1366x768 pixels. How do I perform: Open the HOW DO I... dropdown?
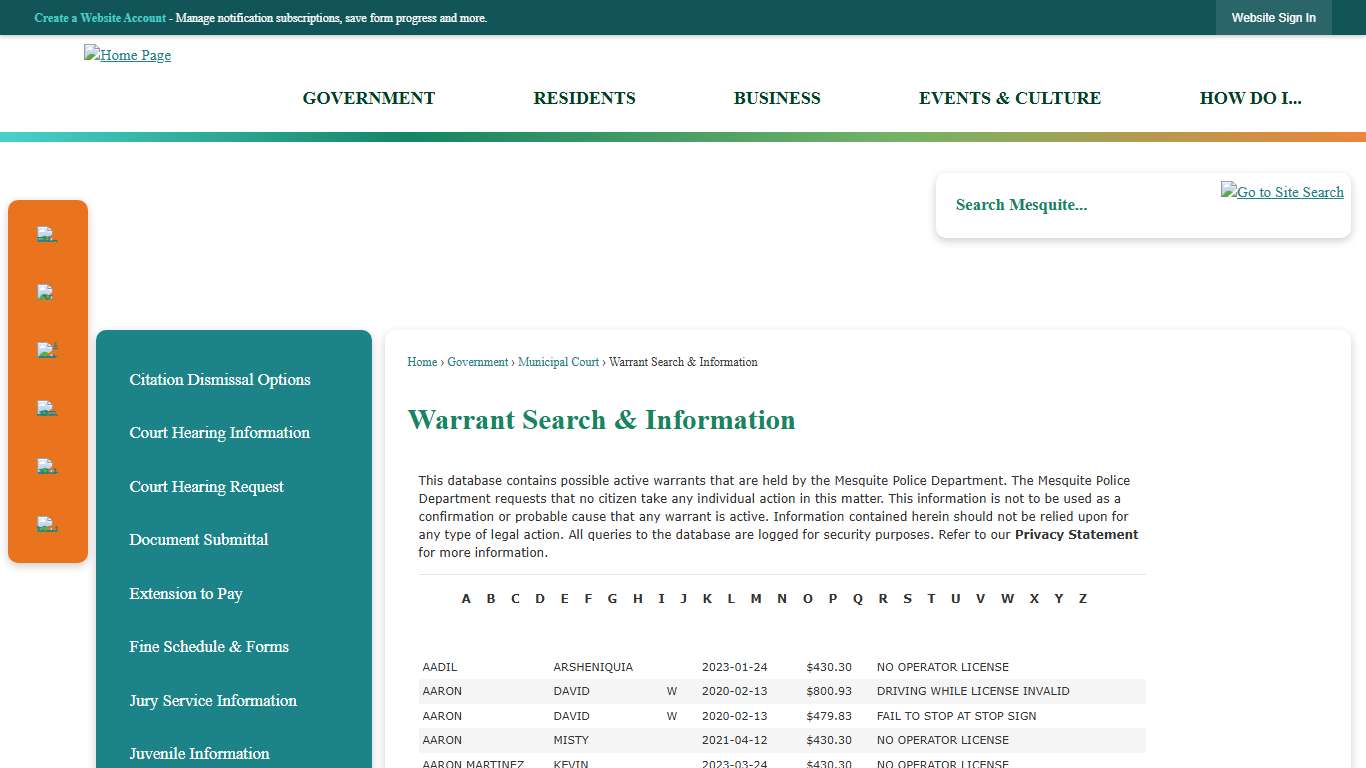coord(1251,98)
